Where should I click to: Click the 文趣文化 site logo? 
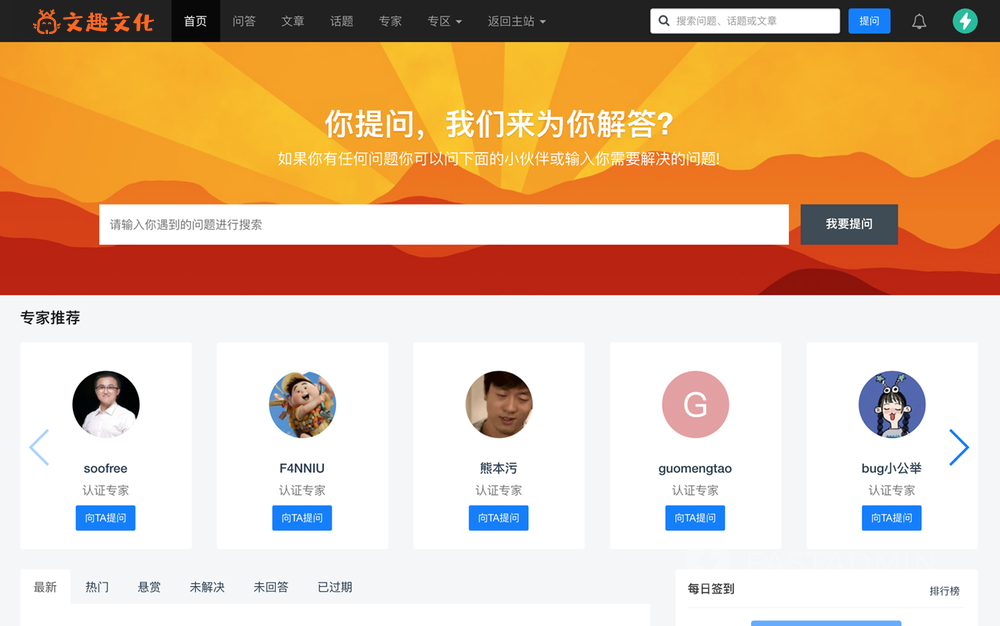tap(93, 22)
